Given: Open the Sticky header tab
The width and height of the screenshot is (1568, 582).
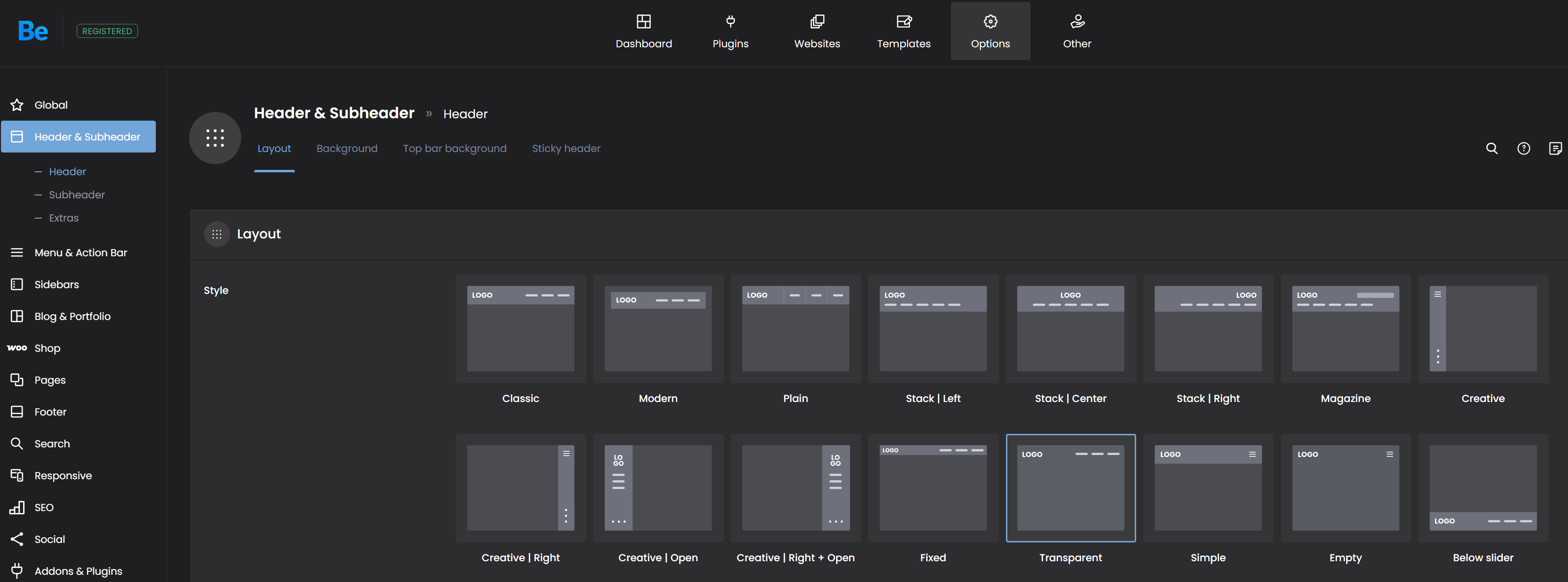Looking at the screenshot, I should [x=566, y=149].
